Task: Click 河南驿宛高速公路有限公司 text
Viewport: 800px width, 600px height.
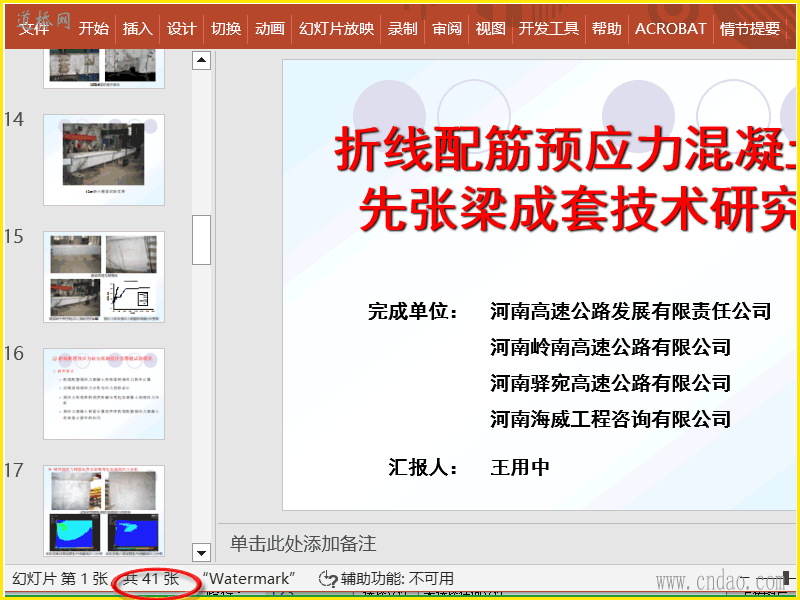Action: pos(610,383)
